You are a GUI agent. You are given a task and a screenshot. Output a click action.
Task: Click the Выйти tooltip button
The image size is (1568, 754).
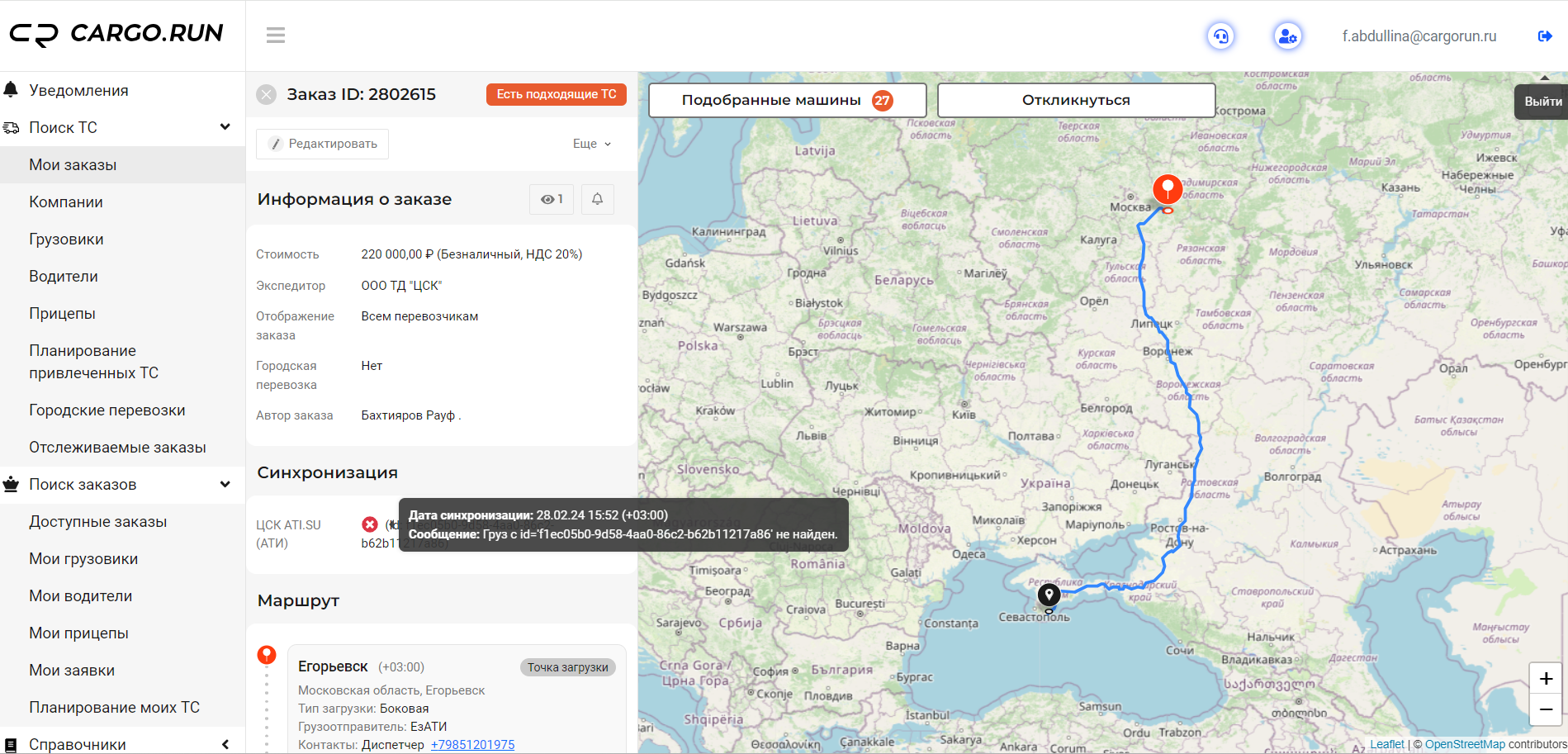pos(1542,102)
